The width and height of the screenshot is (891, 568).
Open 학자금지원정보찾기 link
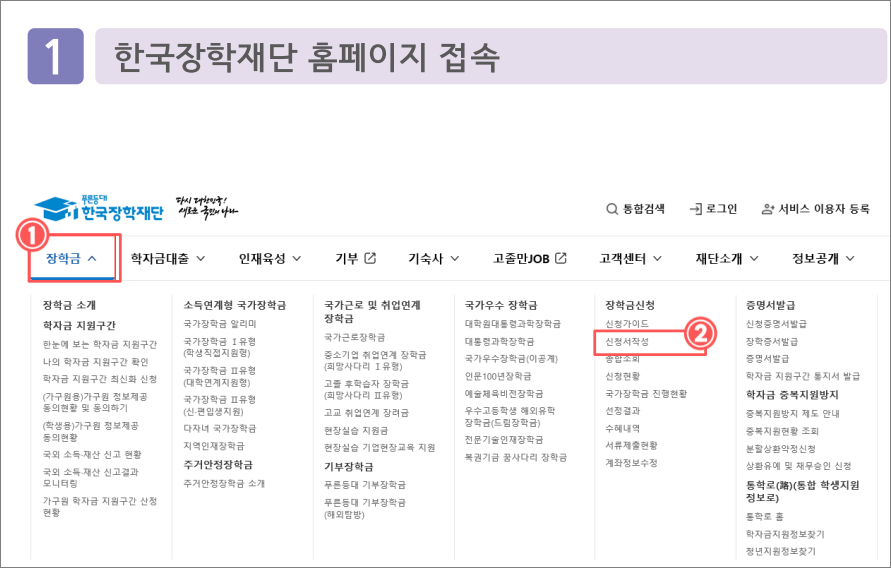coord(785,534)
